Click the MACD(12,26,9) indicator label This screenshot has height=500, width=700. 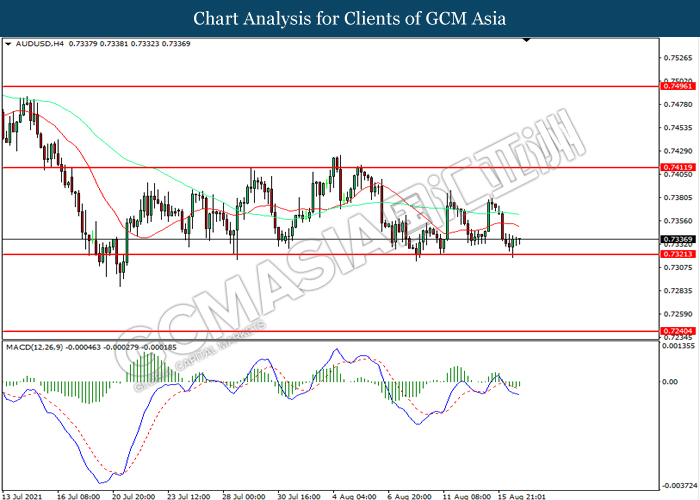tap(34, 347)
